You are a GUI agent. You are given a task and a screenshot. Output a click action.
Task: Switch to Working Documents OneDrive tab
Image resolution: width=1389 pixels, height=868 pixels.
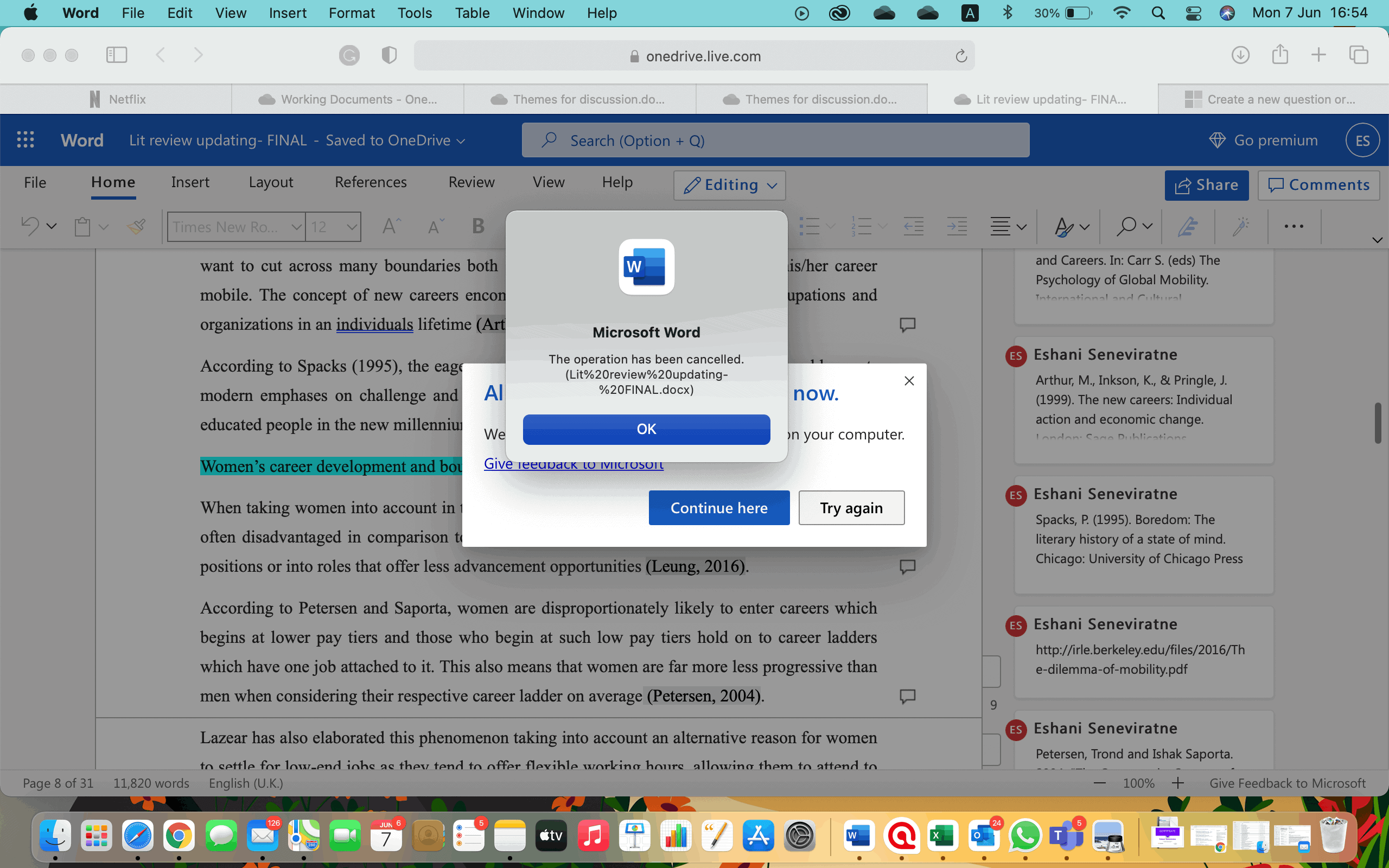click(348, 99)
